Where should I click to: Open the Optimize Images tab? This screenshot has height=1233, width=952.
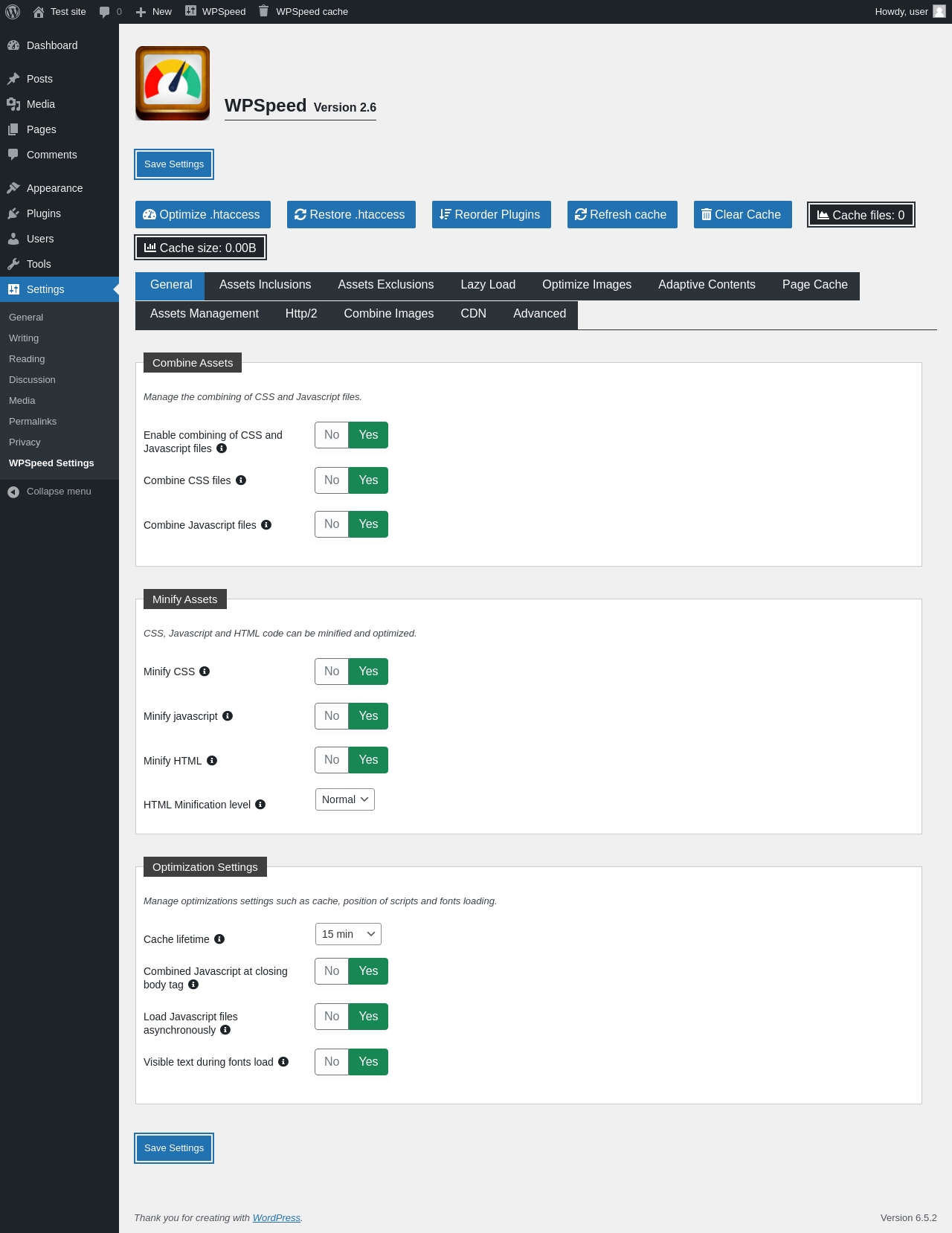pos(587,285)
